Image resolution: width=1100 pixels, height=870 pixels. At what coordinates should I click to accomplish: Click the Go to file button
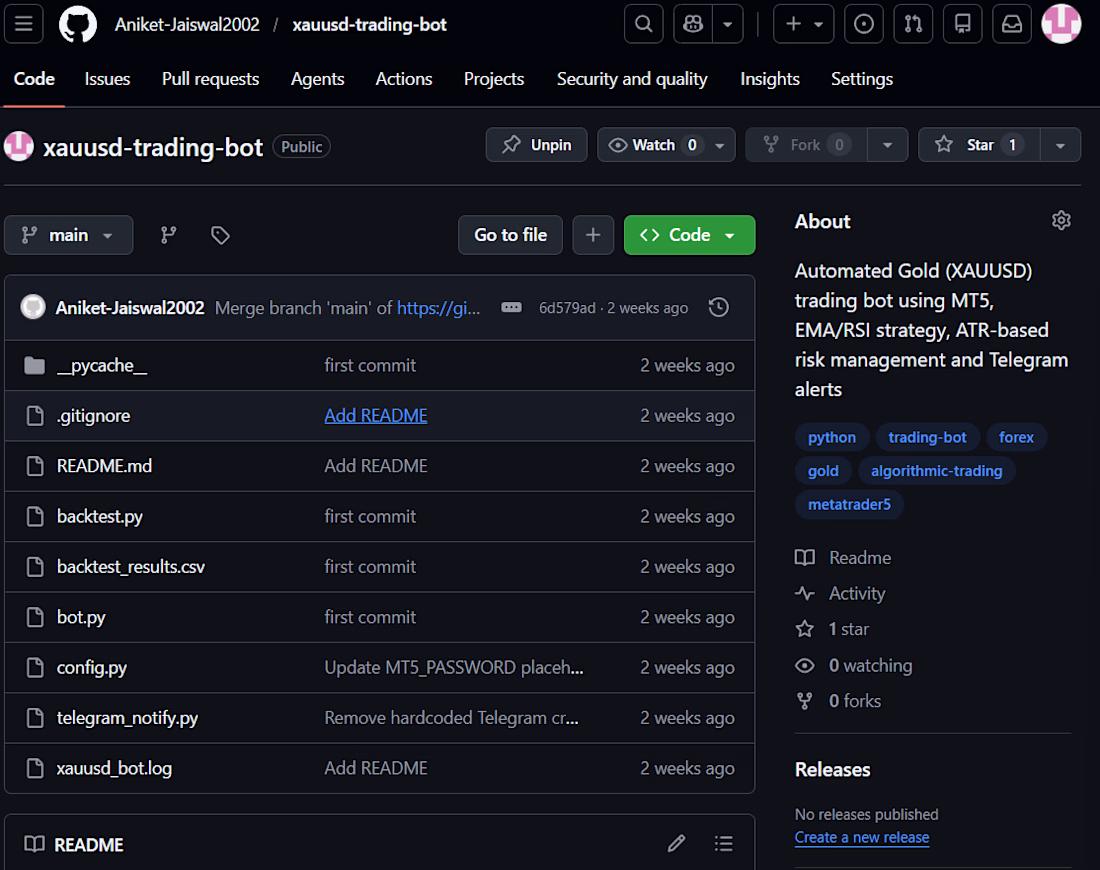click(x=510, y=235)
